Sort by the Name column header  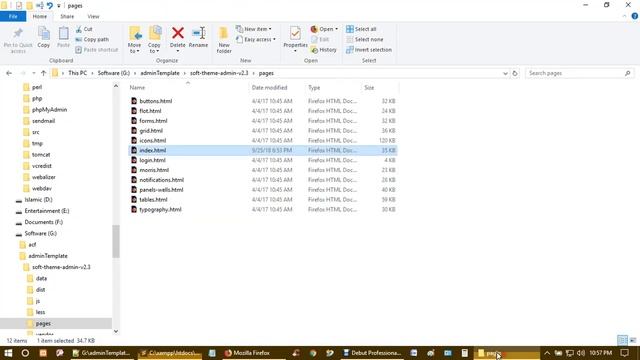(137, 88)
